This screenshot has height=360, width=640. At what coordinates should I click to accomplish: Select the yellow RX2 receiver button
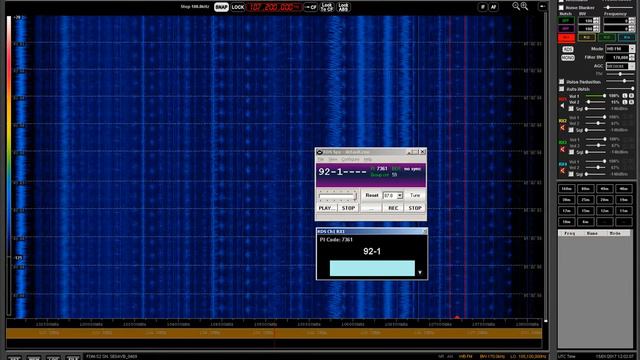(587, 38)
